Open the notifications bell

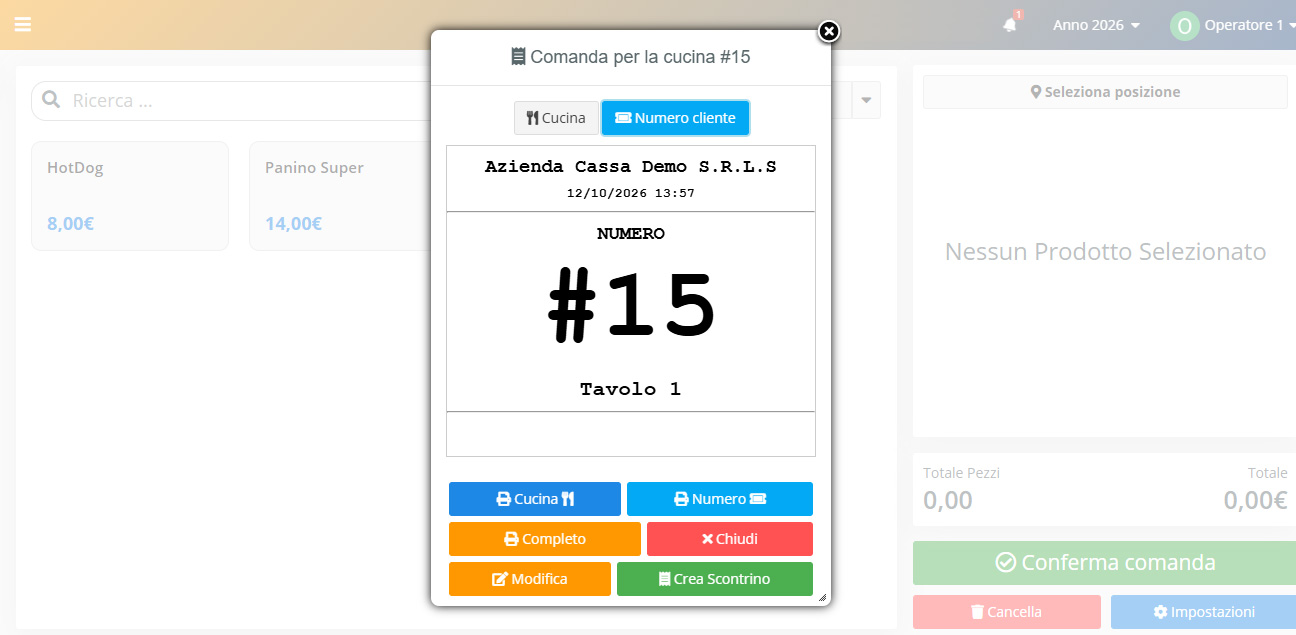pyautogui.click(x=1010, y=25)
